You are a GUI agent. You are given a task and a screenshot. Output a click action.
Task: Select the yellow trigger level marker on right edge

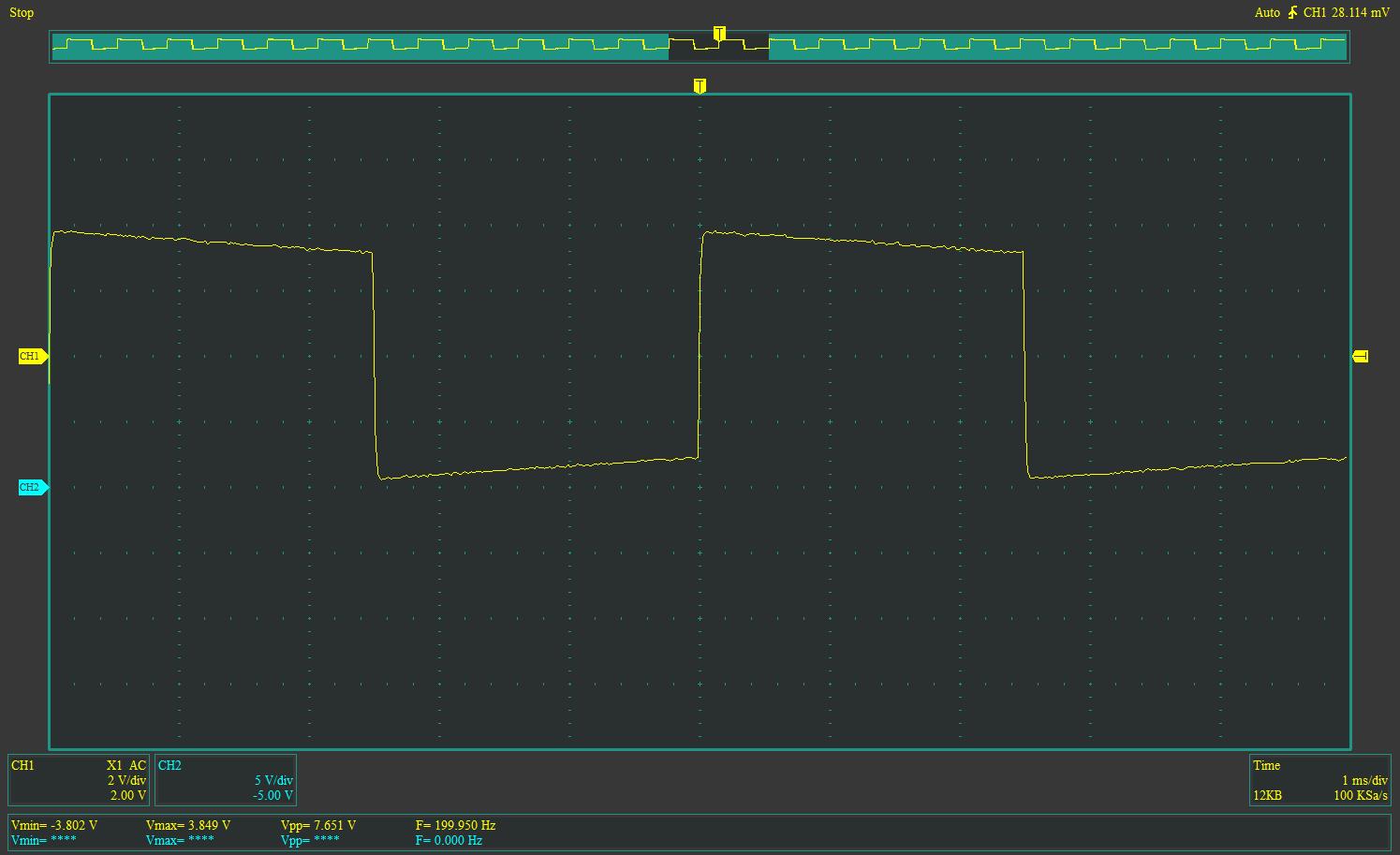pyautogui.click(x=1361, y=356)
